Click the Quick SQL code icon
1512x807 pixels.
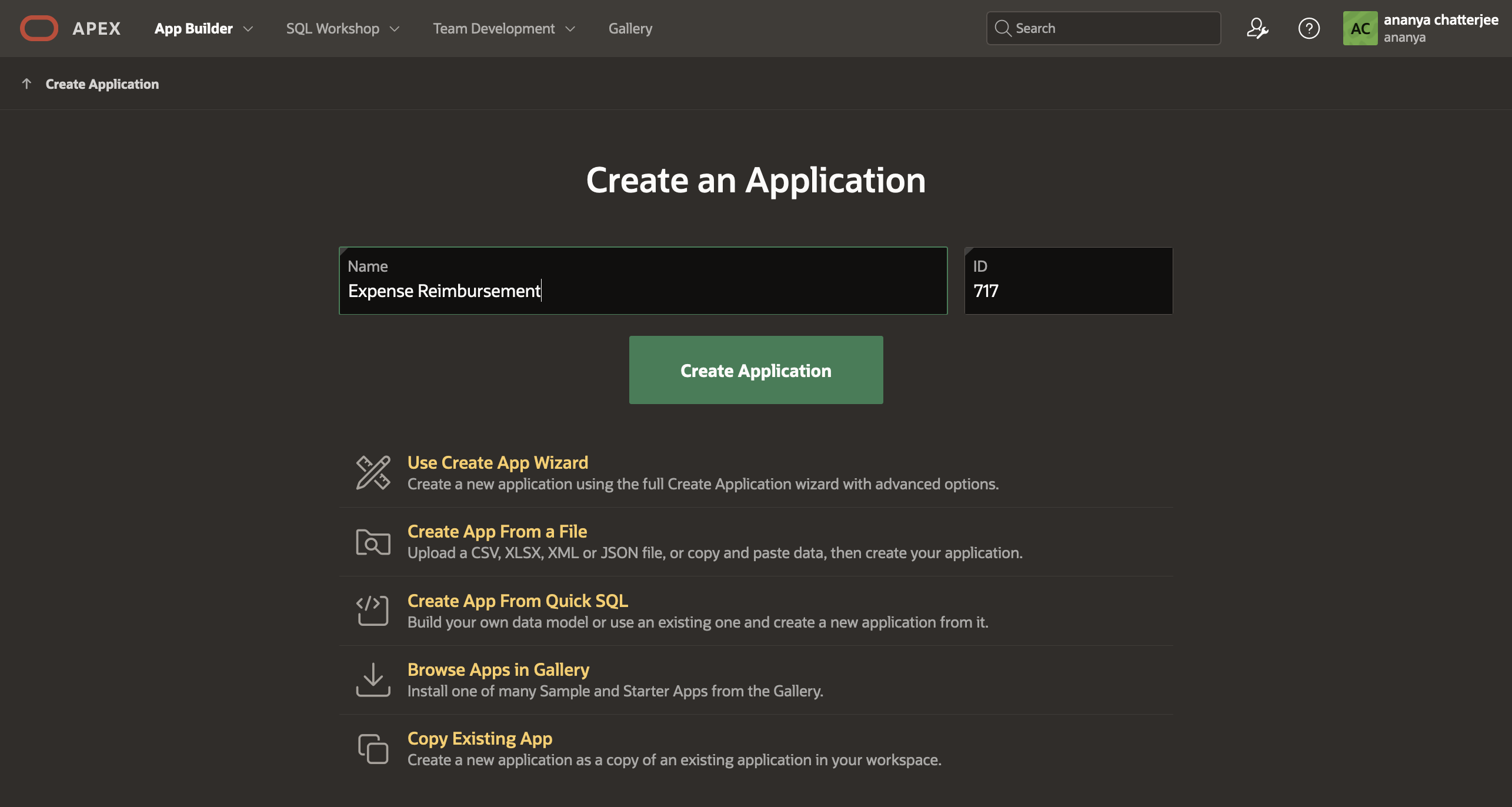tap(373, 611)
